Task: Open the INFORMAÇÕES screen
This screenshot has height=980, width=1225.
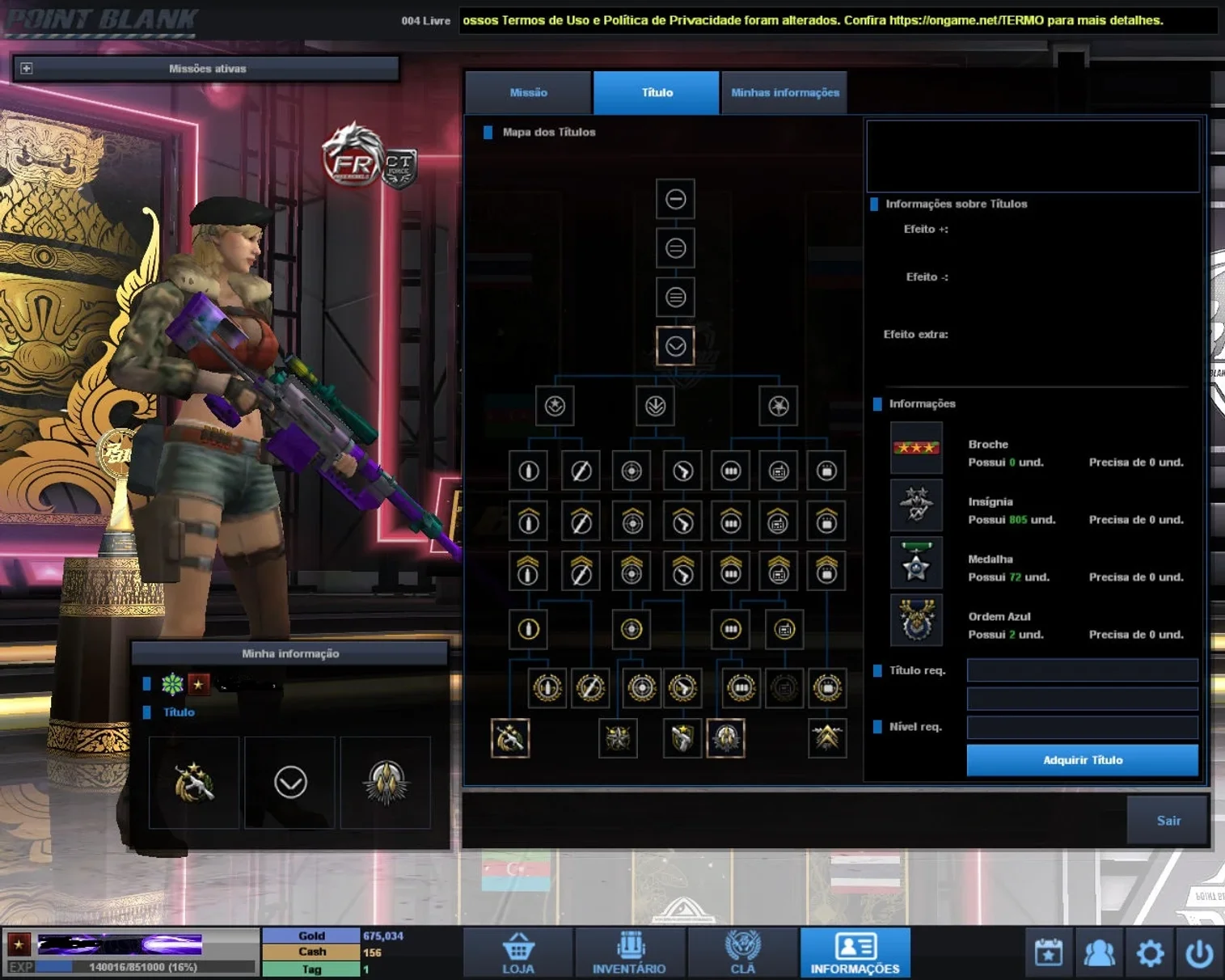Action: (x=855, y=953)
